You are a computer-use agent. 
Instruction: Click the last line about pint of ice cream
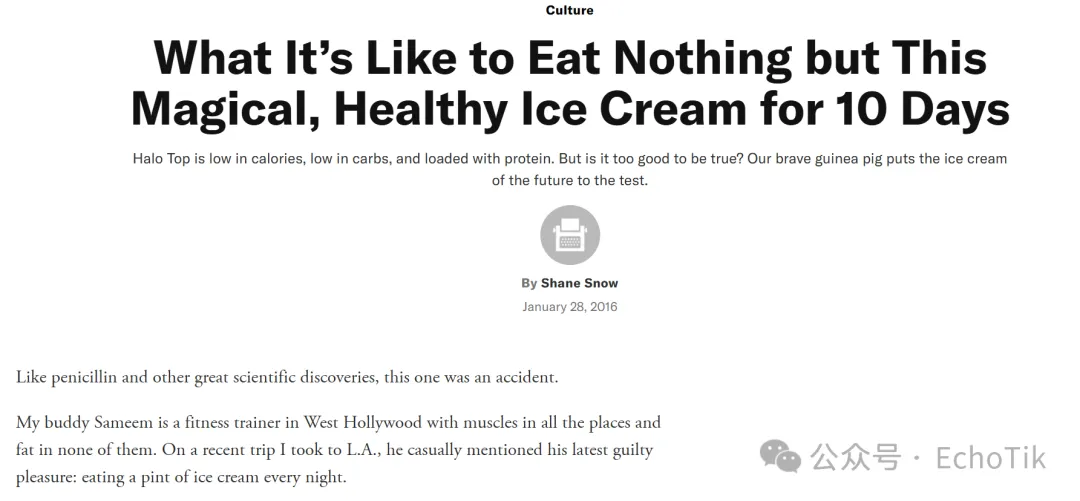coord(181,477)
